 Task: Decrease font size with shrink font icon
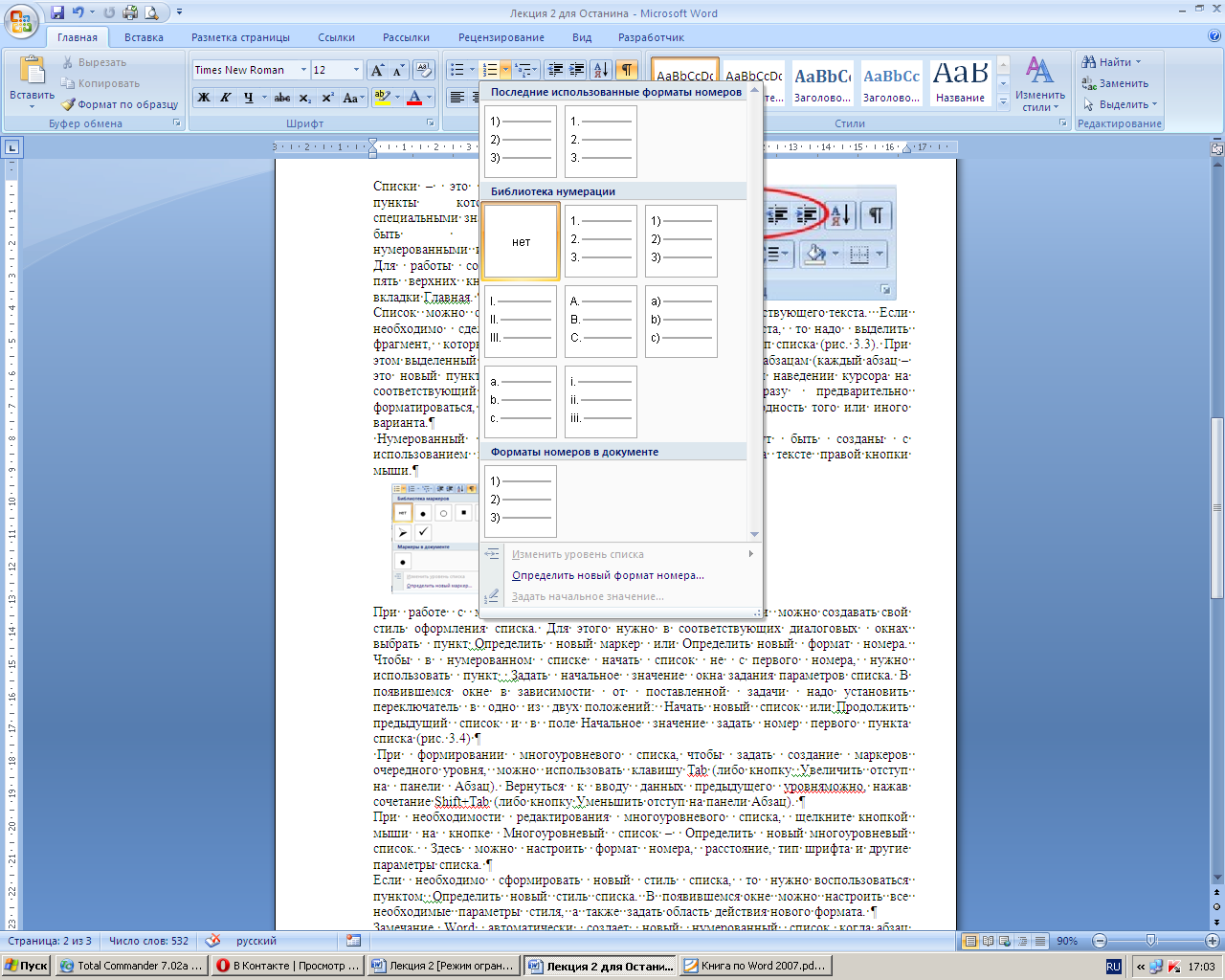[398, 70]
